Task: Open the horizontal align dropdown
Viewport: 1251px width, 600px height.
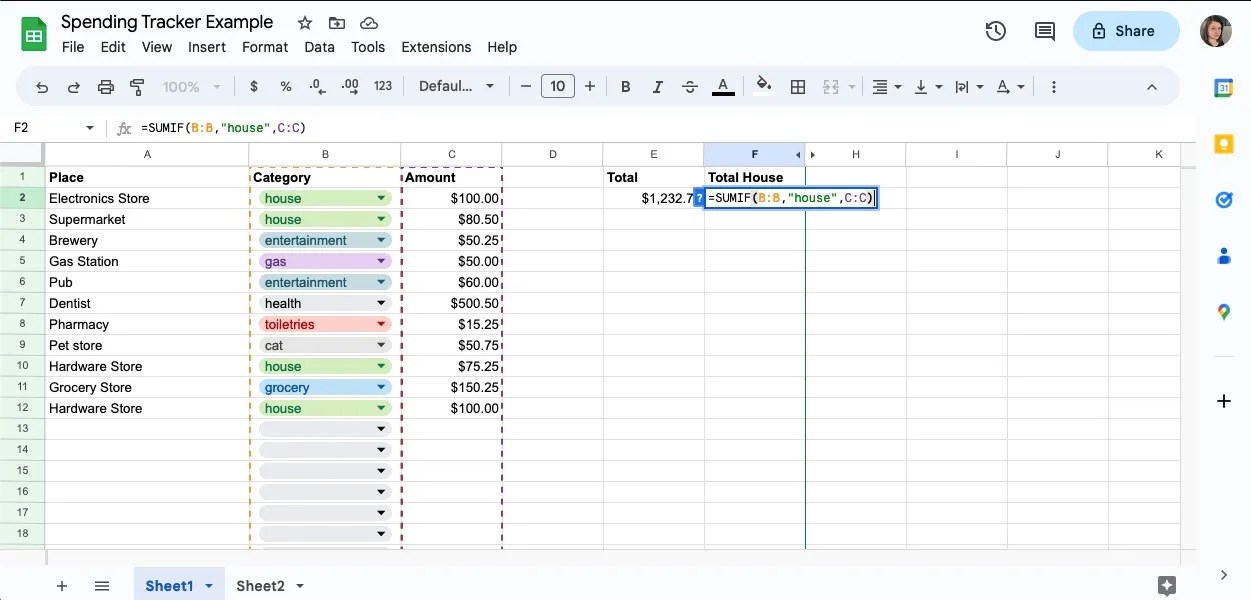Action: 894,86
